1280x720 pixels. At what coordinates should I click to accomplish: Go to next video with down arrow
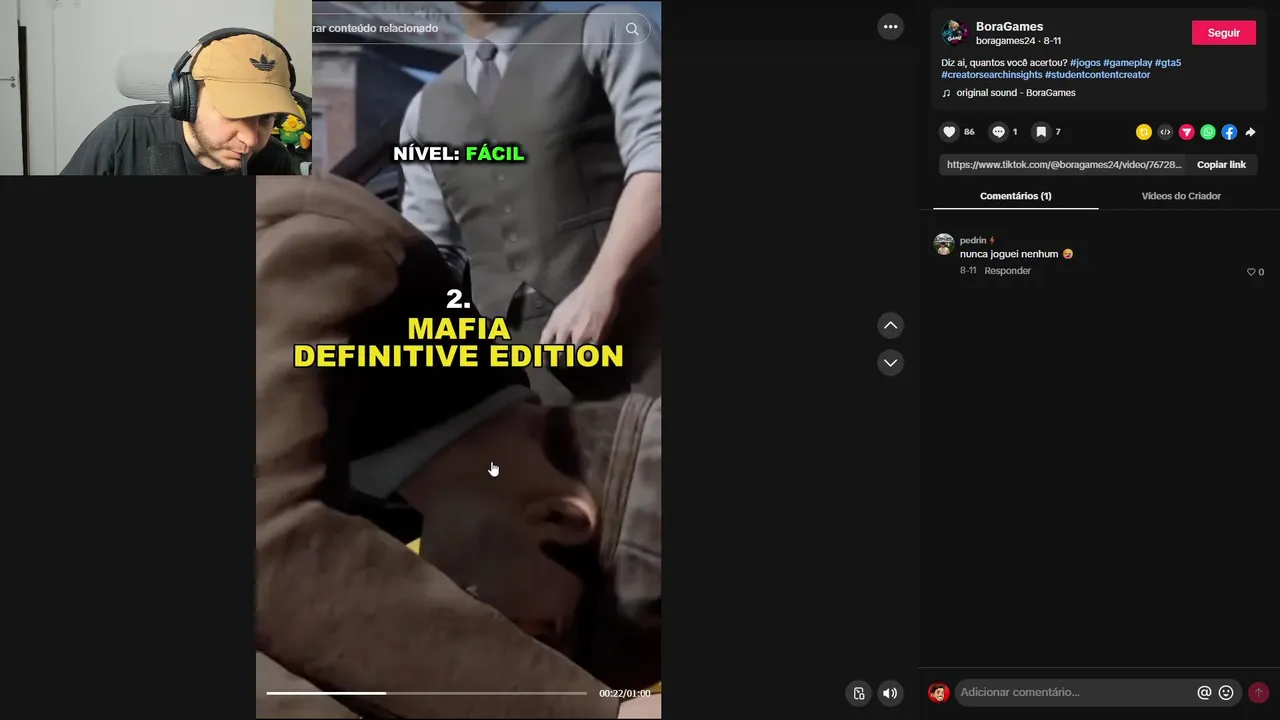[890, 362]
